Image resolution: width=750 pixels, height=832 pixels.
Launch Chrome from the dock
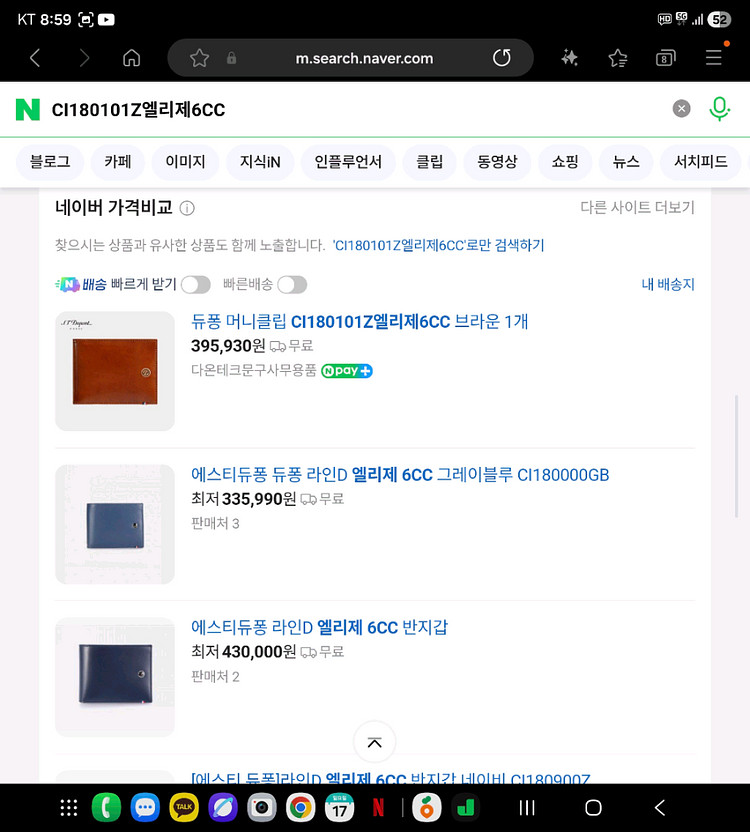coord(300,808)
